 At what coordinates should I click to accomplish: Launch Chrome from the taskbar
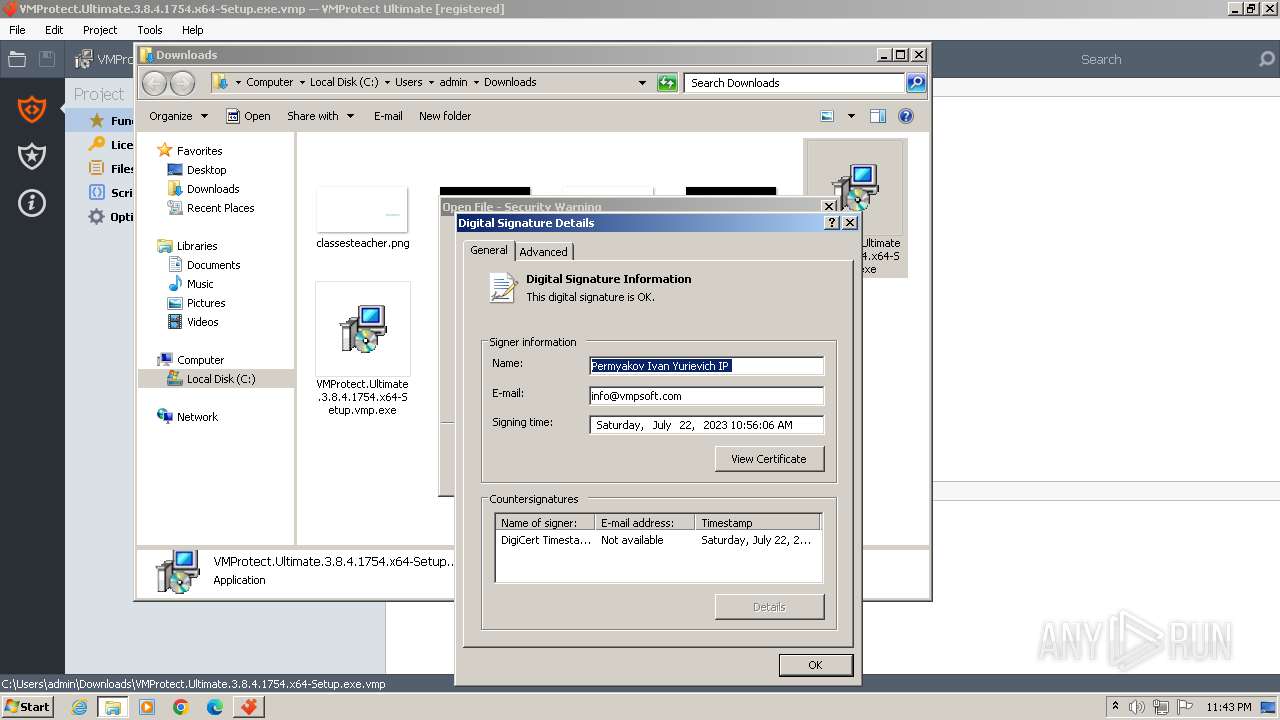point(181,707)
